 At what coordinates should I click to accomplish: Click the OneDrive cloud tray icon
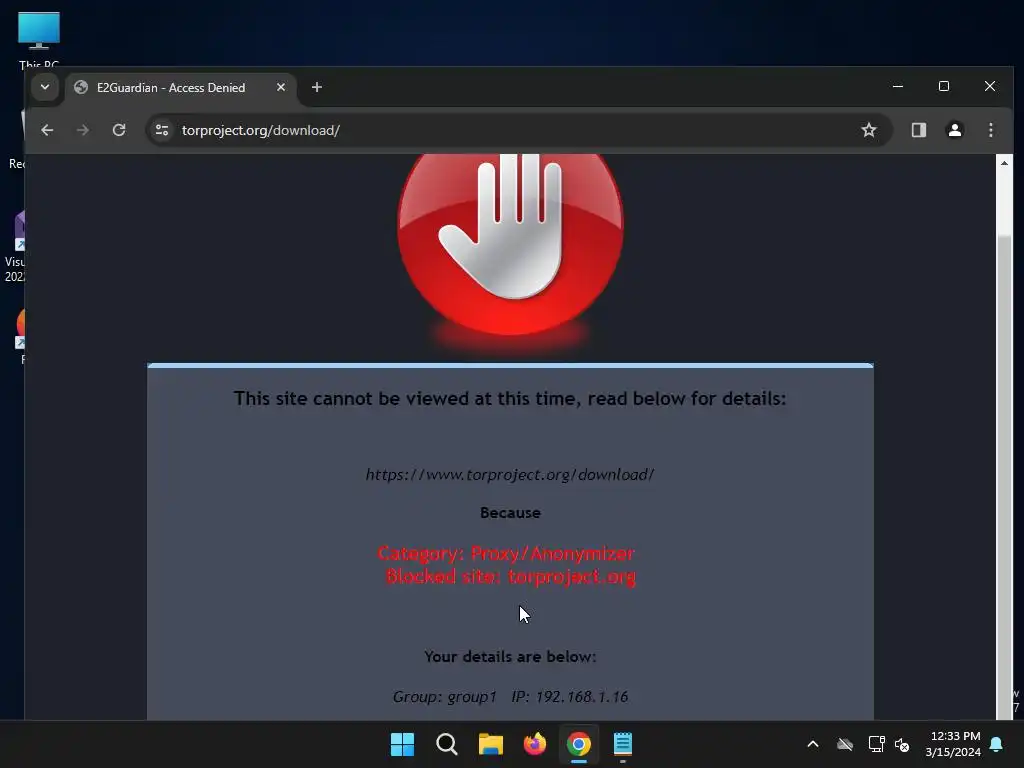845,744
